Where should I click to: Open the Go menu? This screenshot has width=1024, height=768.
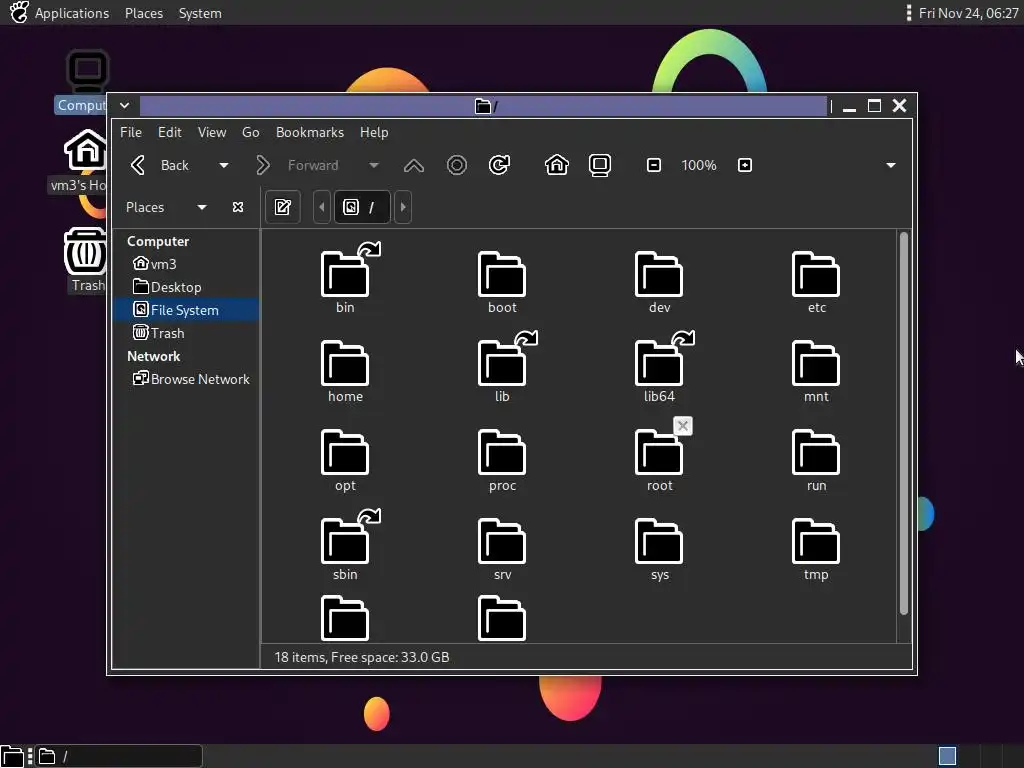click(x=250, y=132)
